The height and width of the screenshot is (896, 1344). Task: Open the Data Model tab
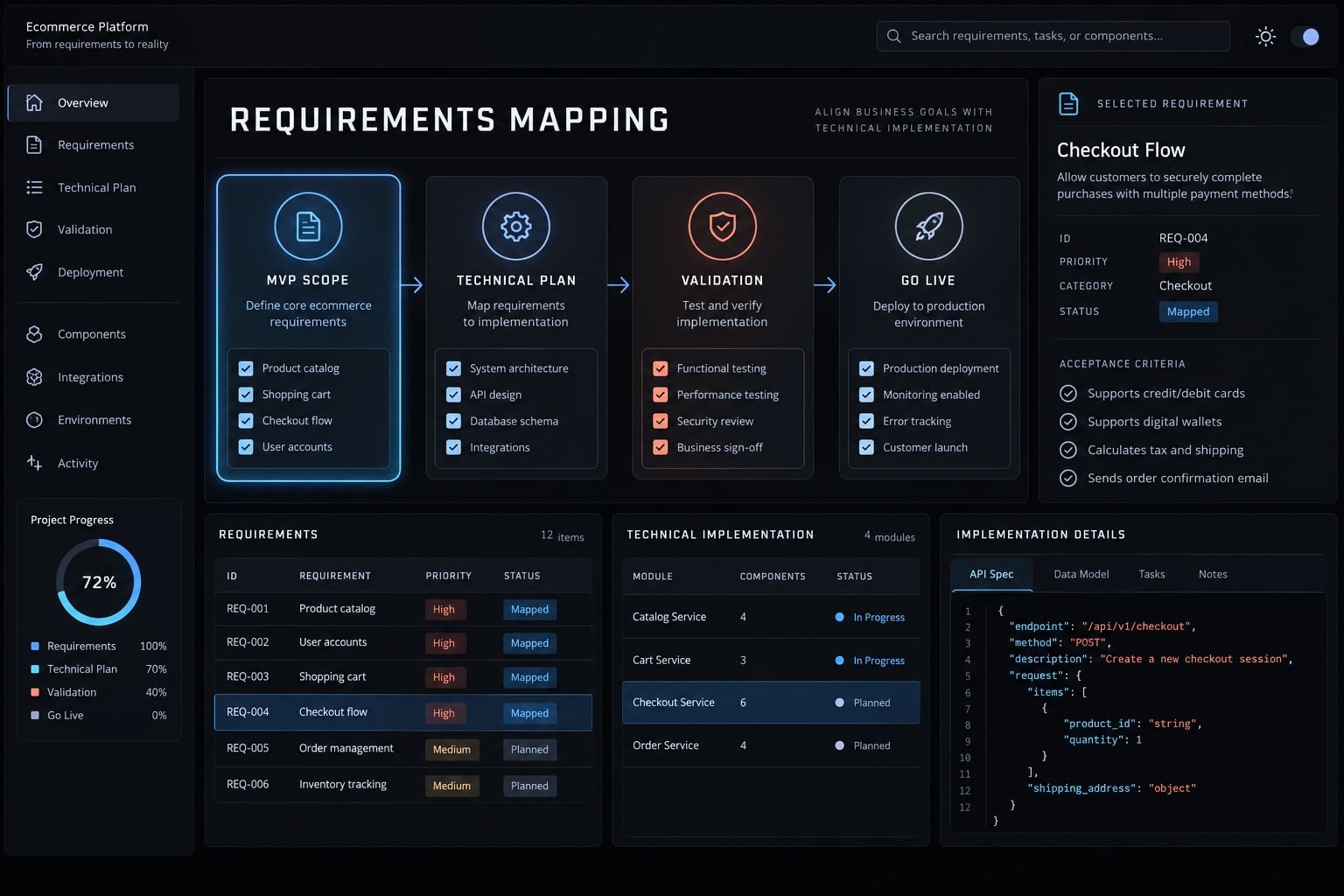coord(1081,574)
